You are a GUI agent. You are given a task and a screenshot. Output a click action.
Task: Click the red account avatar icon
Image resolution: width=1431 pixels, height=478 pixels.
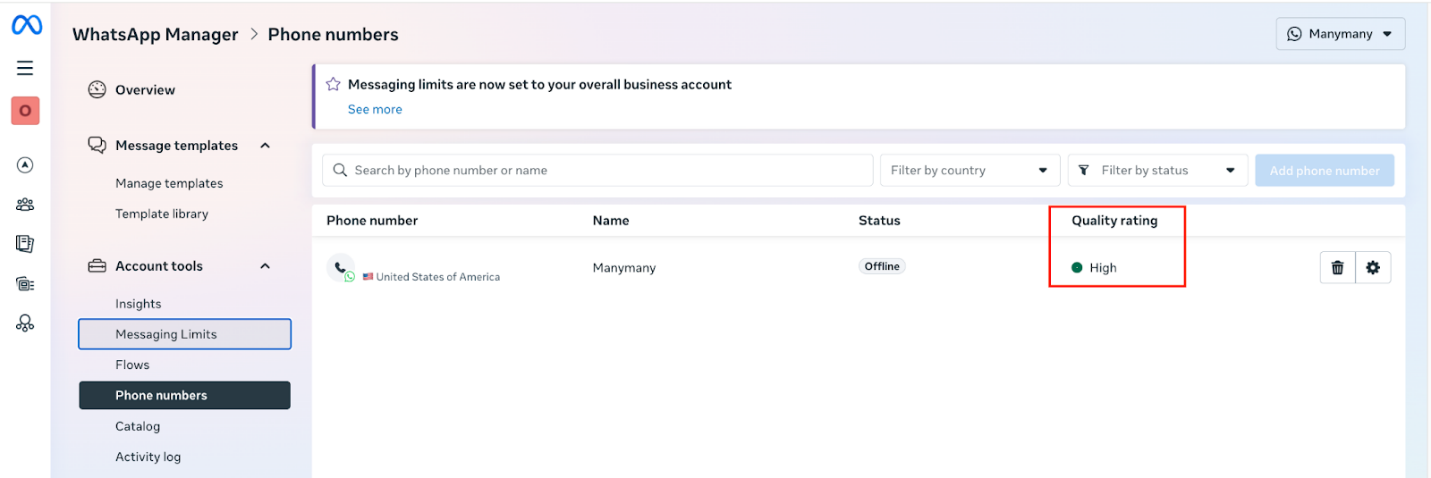point(26,111)
